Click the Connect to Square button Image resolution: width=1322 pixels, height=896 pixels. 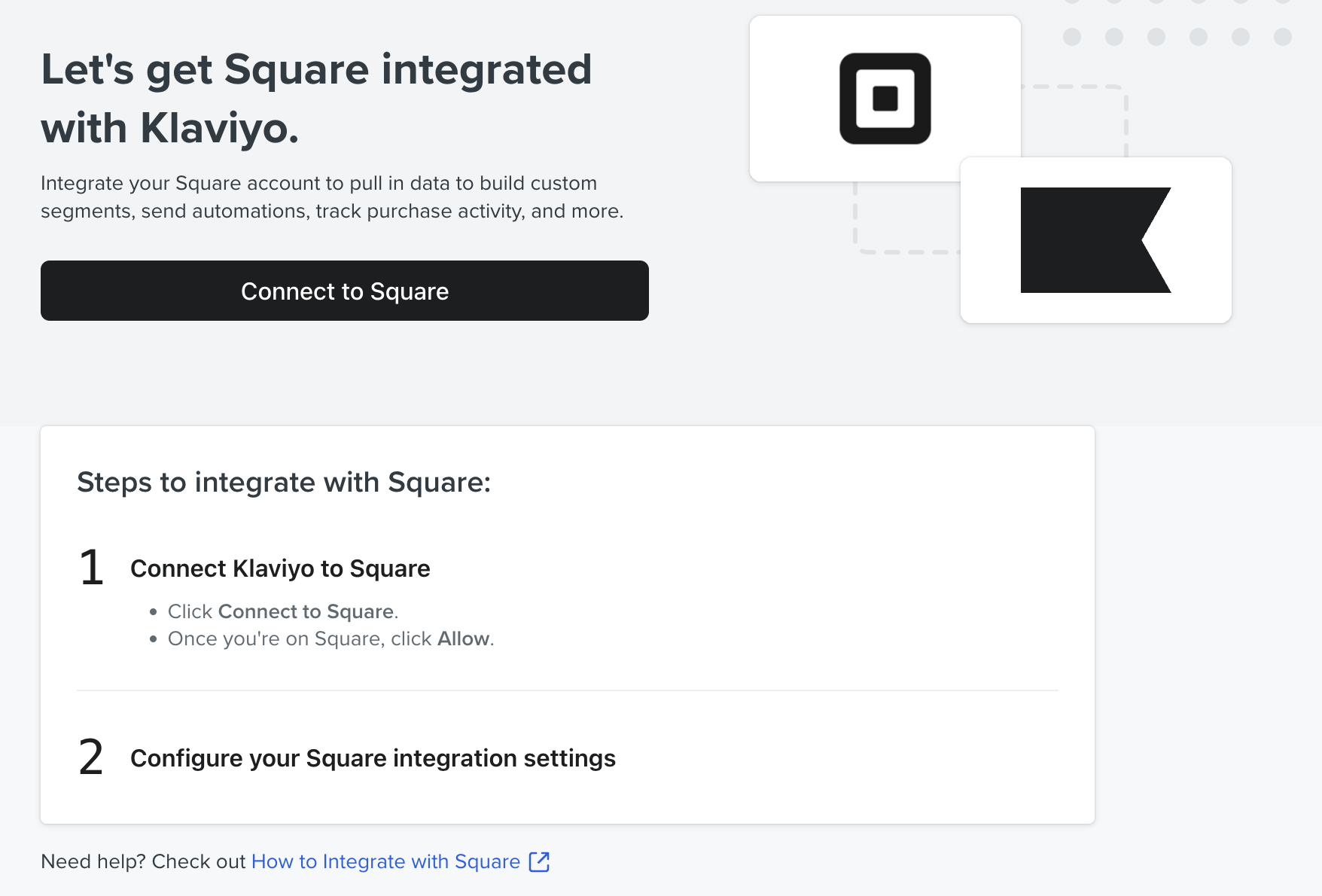click(x=344, y=291)
